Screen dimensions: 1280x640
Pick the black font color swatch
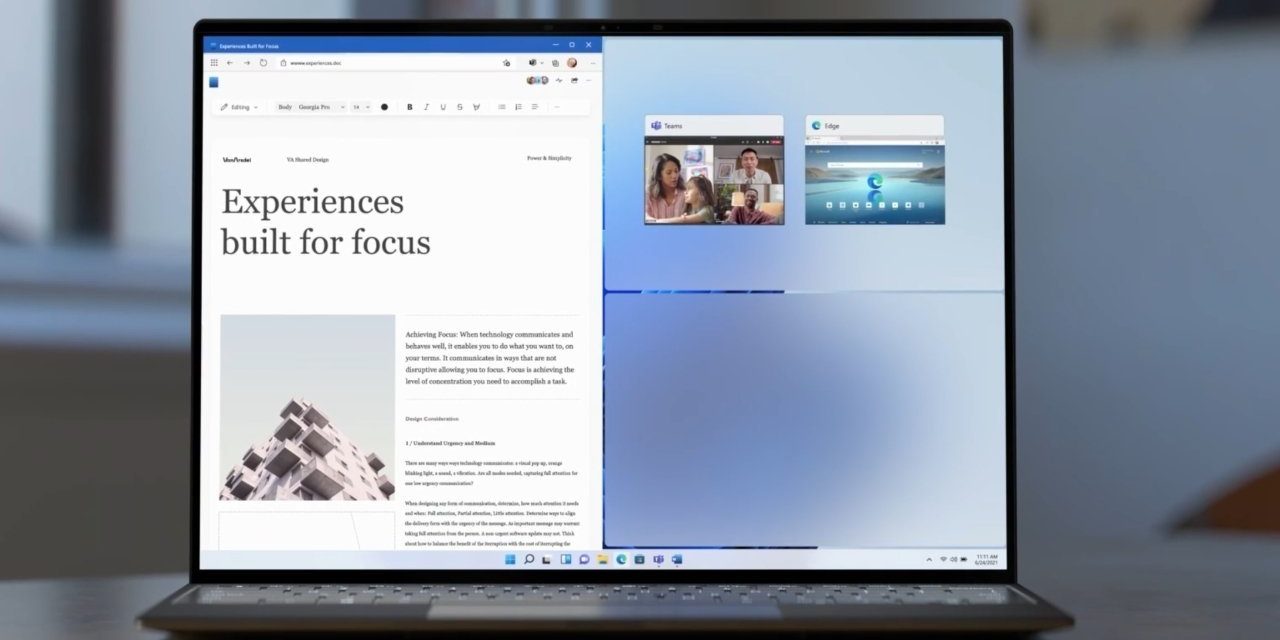pyautogui.click(x=384, y=107)
